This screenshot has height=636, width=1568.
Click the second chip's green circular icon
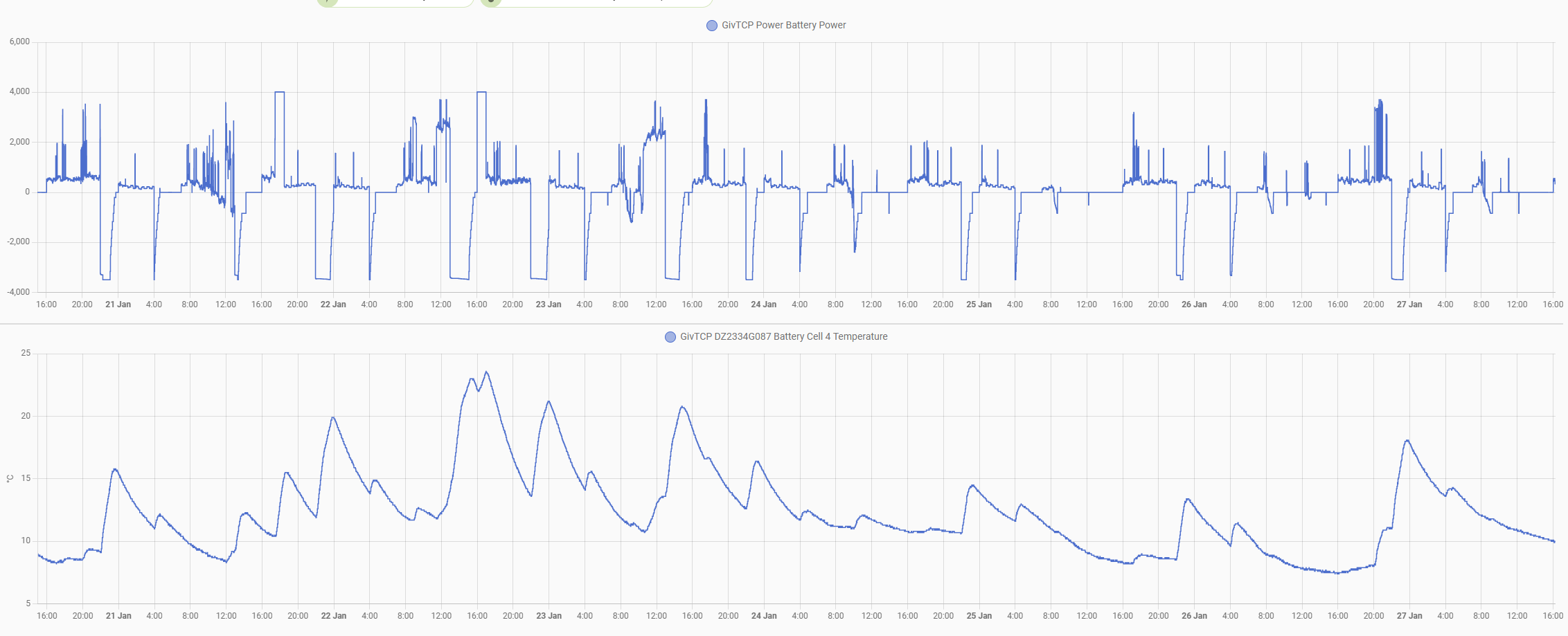point(490,2)
